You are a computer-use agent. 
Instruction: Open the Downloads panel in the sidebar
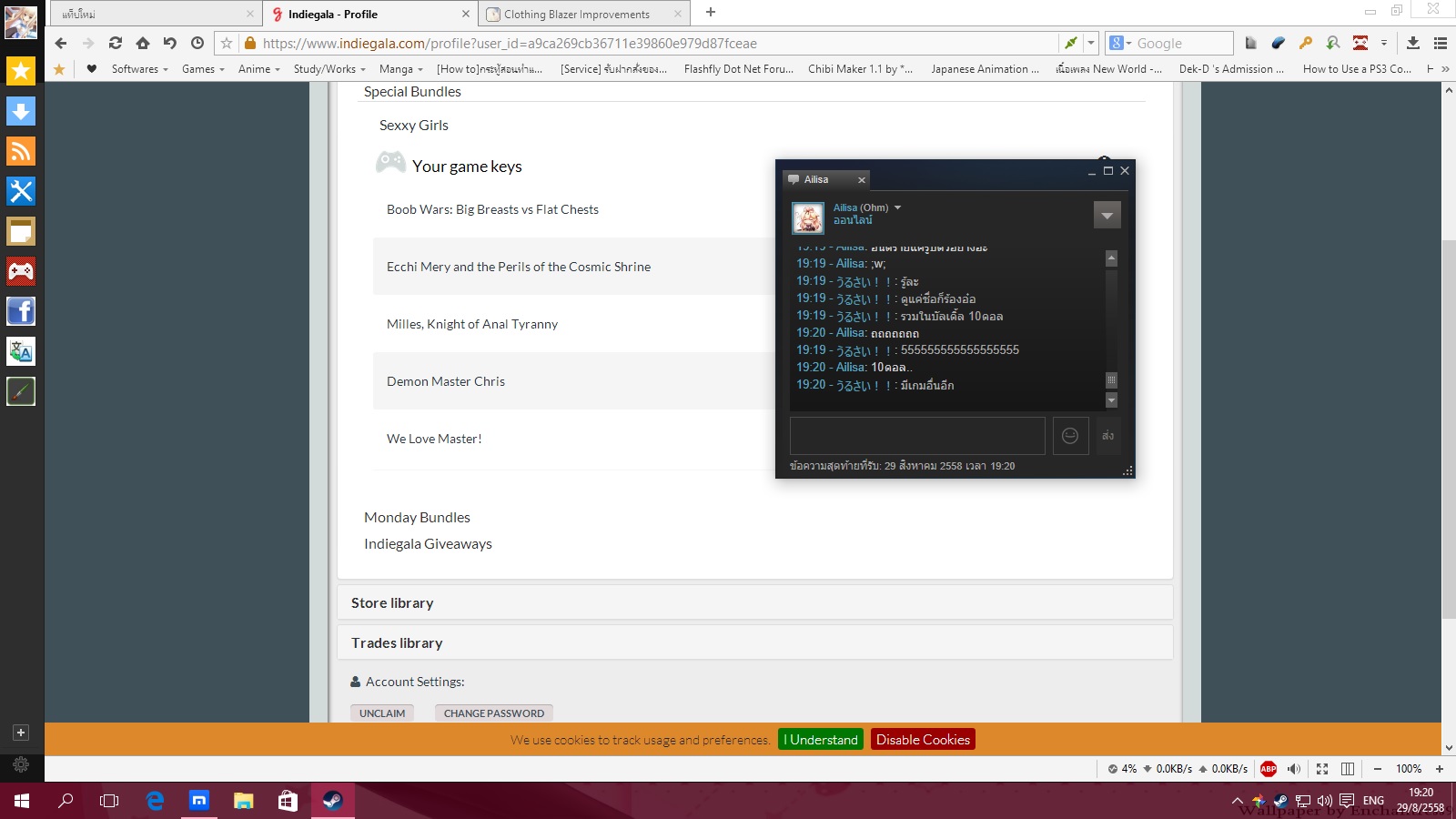21,111
